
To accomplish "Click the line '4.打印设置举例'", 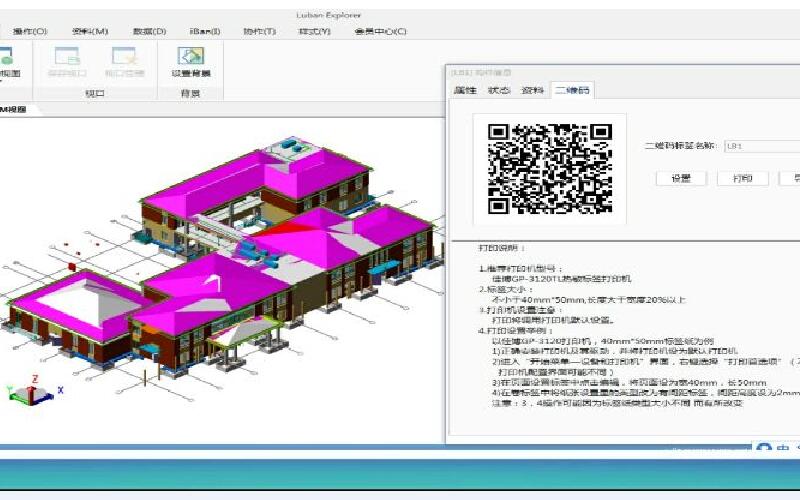I will tap(516, 331).
